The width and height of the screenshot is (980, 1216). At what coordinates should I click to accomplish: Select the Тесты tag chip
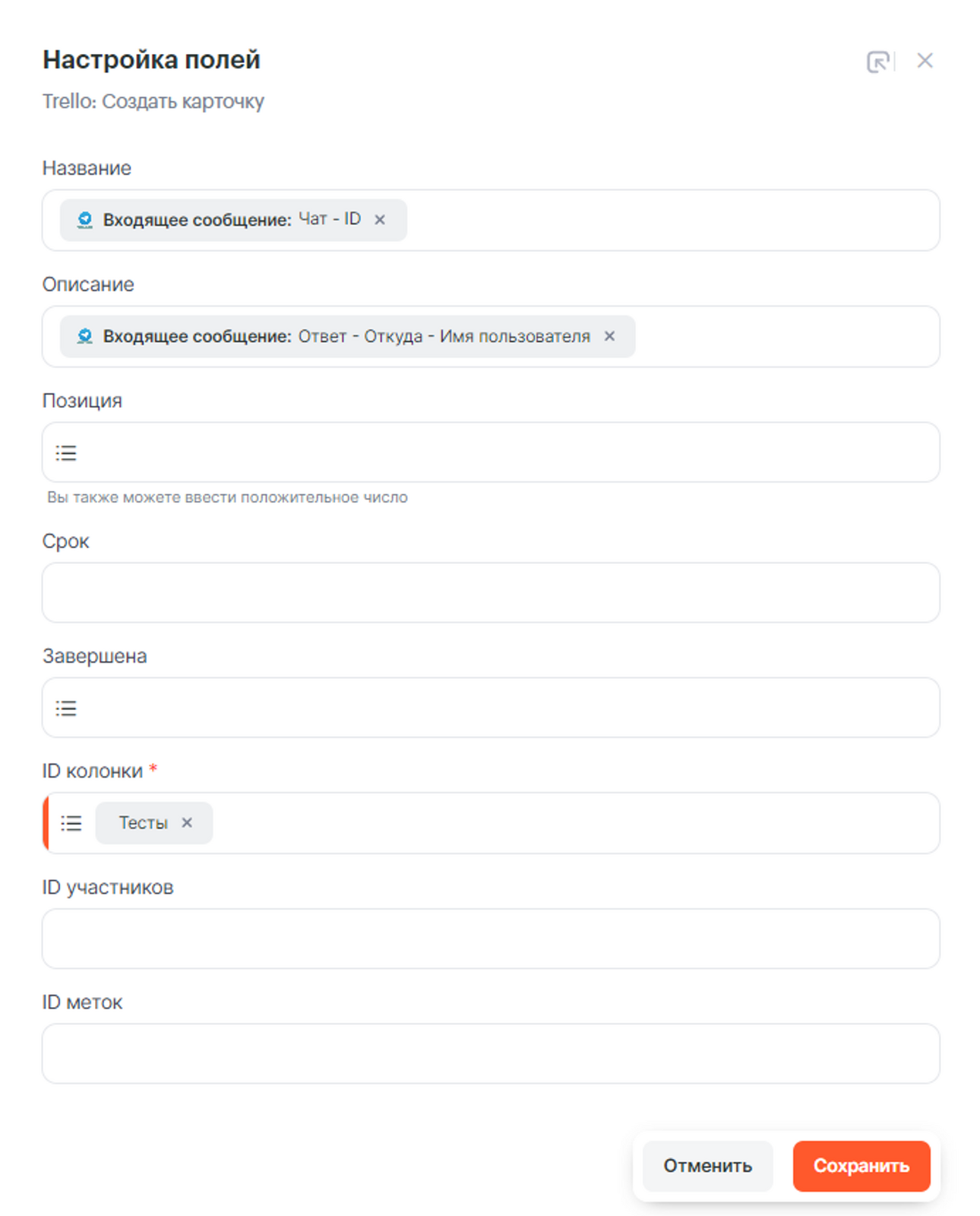point(143,823)
